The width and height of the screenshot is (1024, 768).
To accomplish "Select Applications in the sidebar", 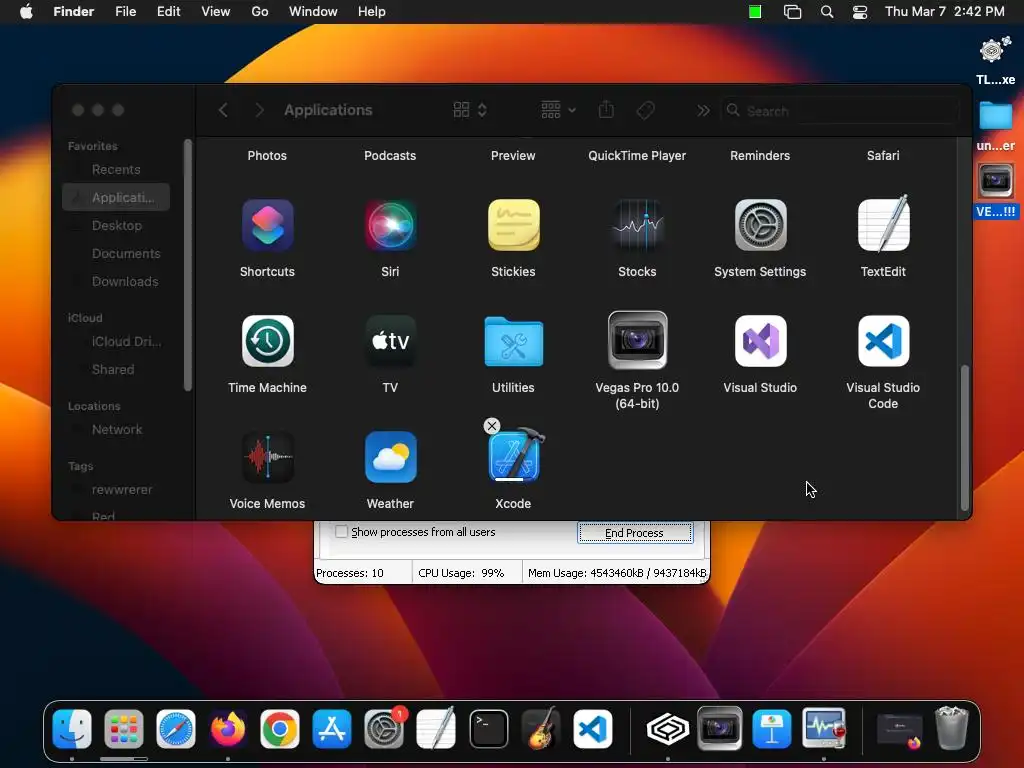I will pos(116,197).
